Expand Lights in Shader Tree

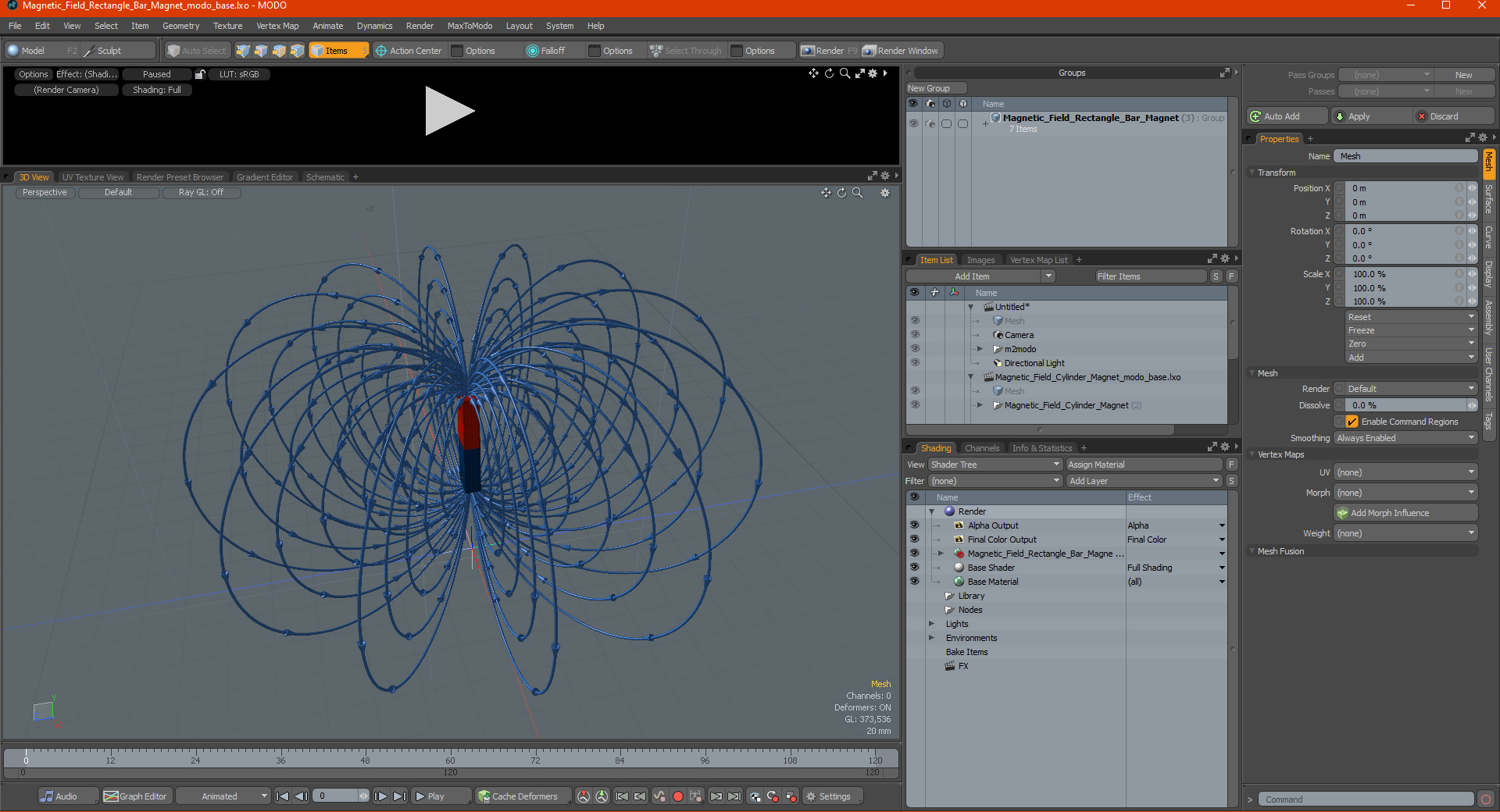click(931, 624)
